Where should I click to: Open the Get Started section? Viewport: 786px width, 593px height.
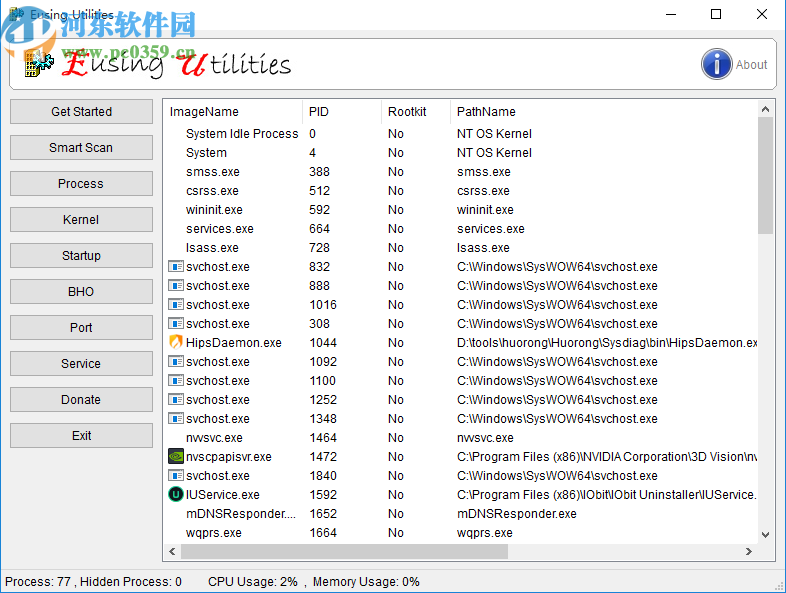click(81, 111)
